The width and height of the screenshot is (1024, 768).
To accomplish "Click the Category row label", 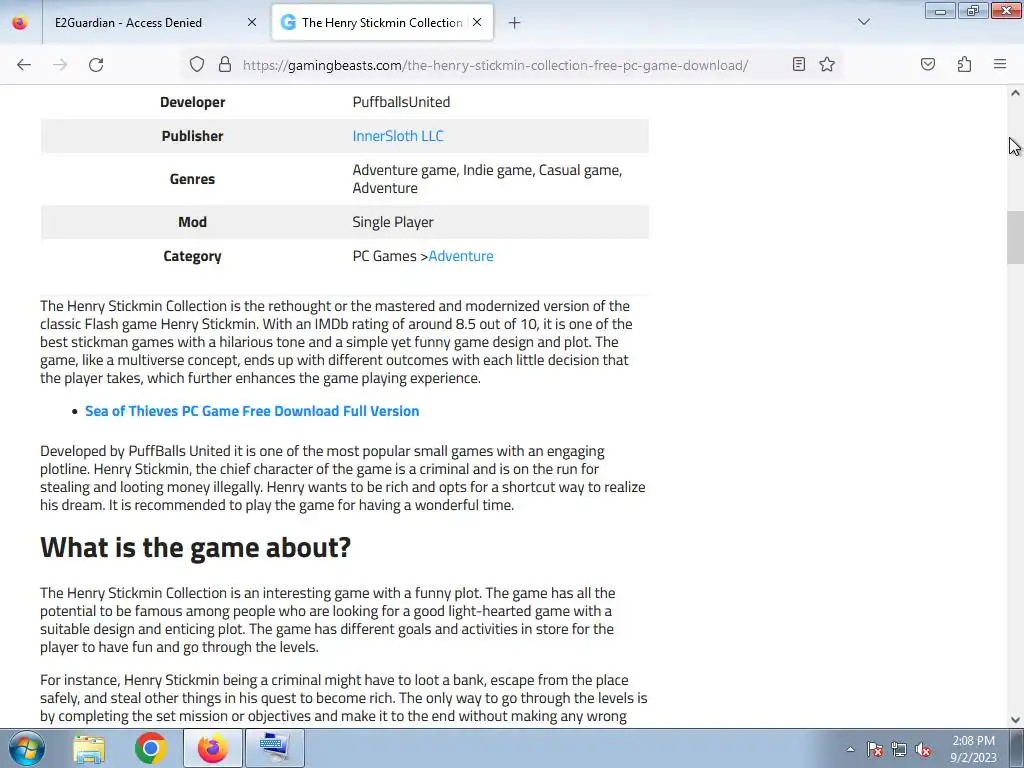I will pos(192,256).
